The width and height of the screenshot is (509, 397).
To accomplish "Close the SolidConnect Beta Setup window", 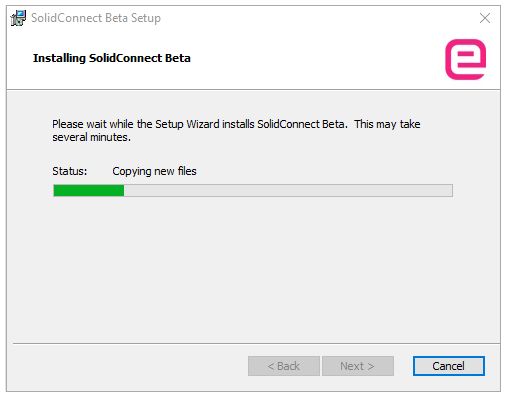I will (485, 18).
